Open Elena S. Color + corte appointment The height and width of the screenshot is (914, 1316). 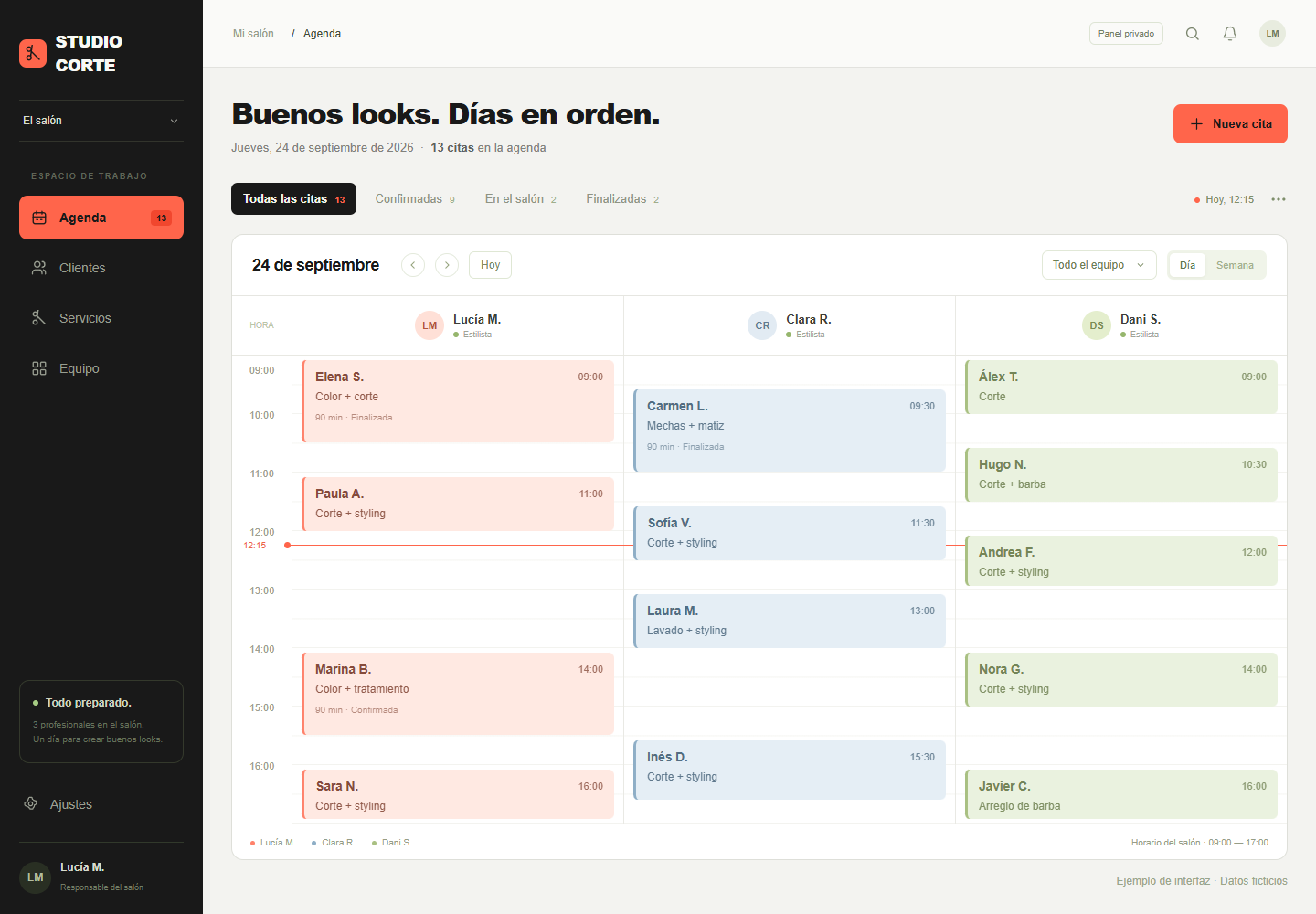tap(458, 401)
